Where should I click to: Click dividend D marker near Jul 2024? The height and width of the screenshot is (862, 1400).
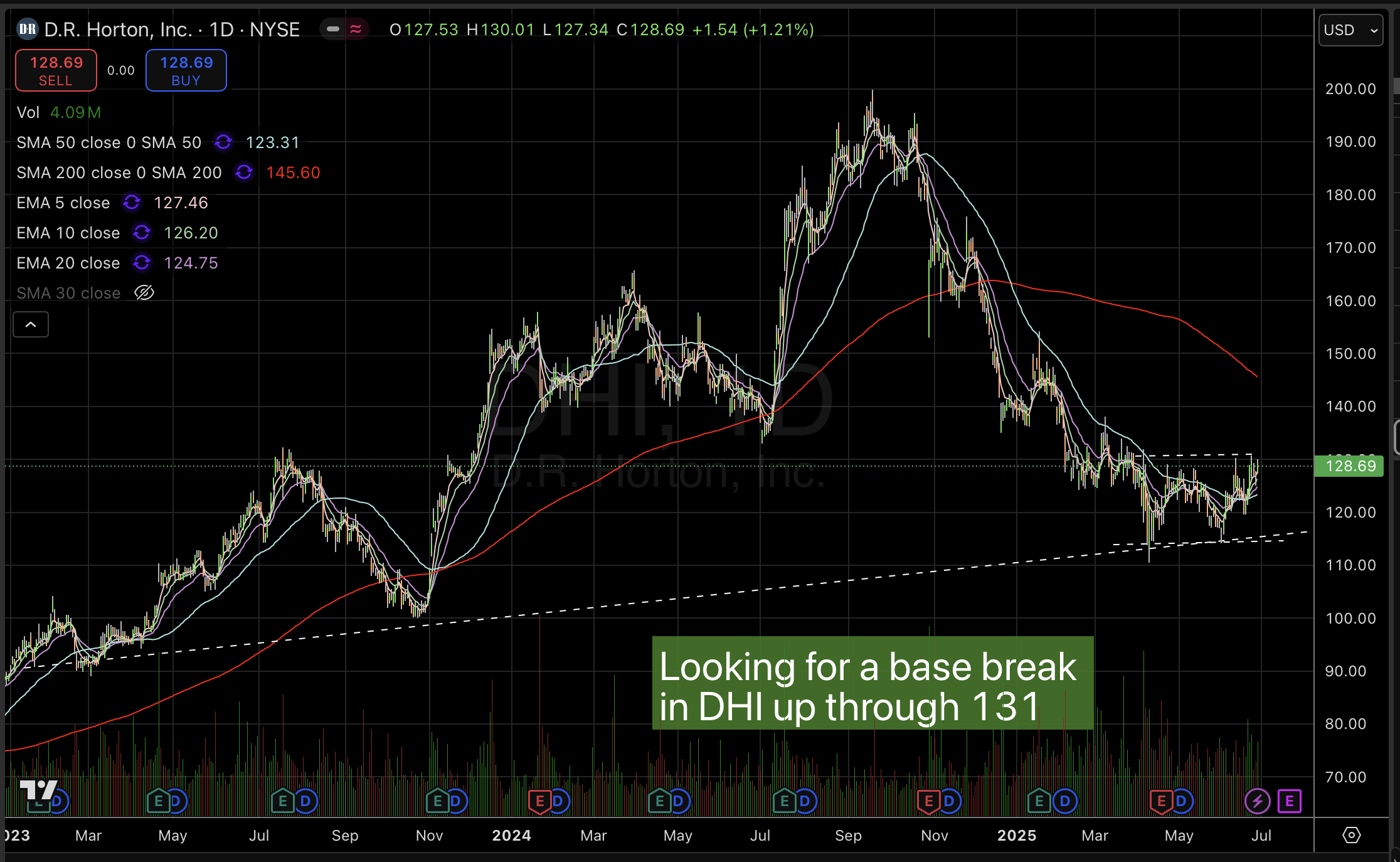pos(805,801)
